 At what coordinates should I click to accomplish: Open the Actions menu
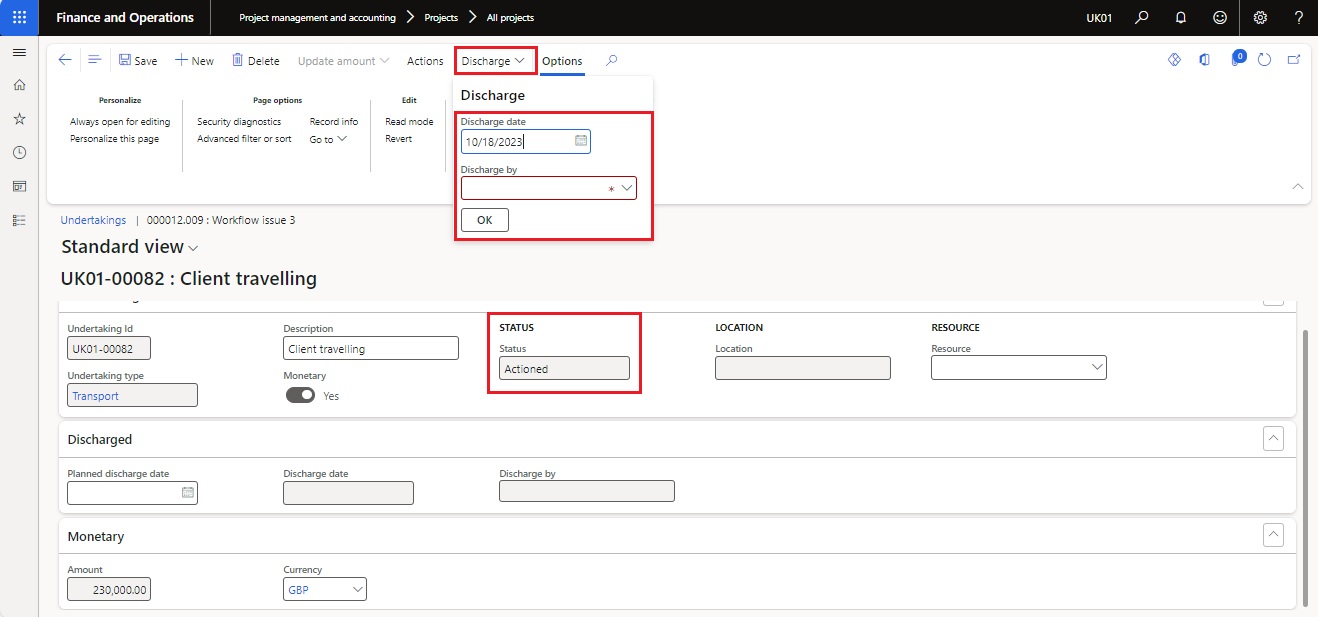tap(425, 61)
